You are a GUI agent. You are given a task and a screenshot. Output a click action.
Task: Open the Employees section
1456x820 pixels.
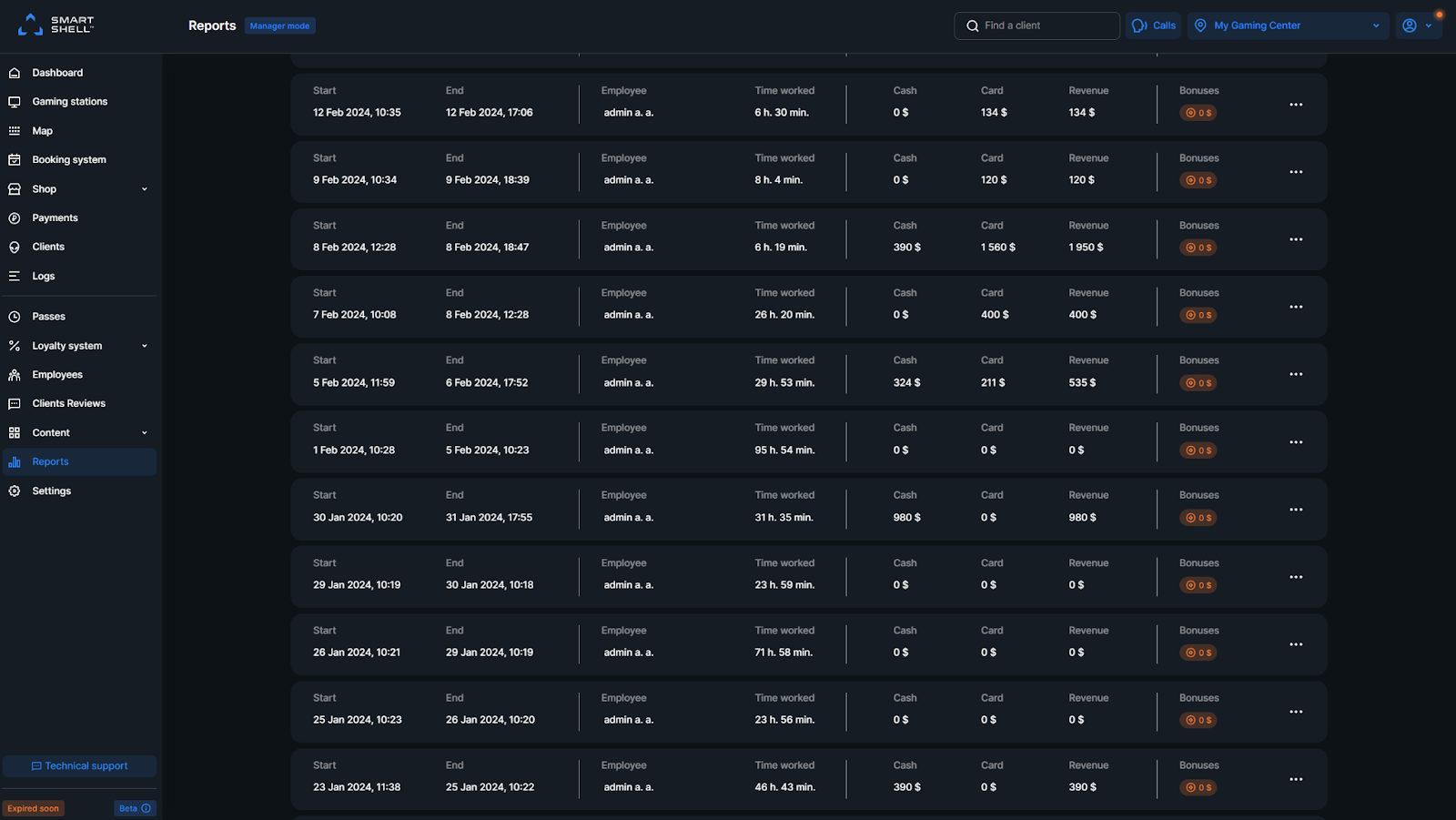(x=57, y=374)
